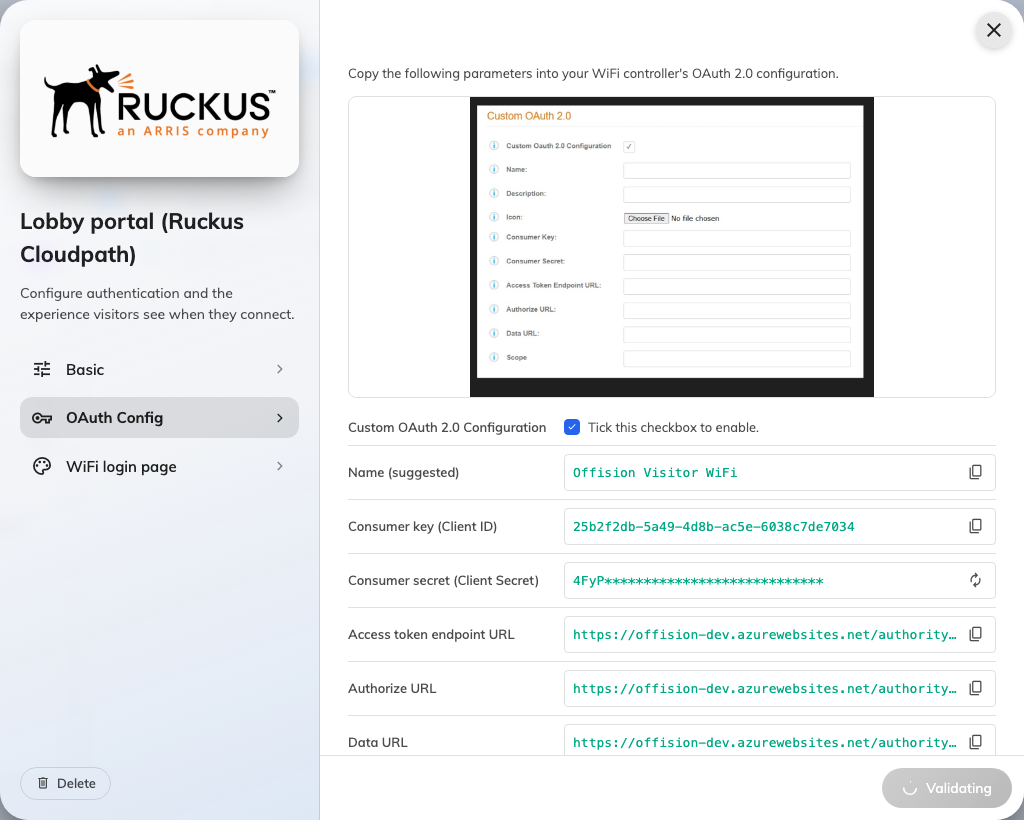Copy the suggested Name value
The height and width of the screenshot is (820, 1024).
tap(975, 472)
